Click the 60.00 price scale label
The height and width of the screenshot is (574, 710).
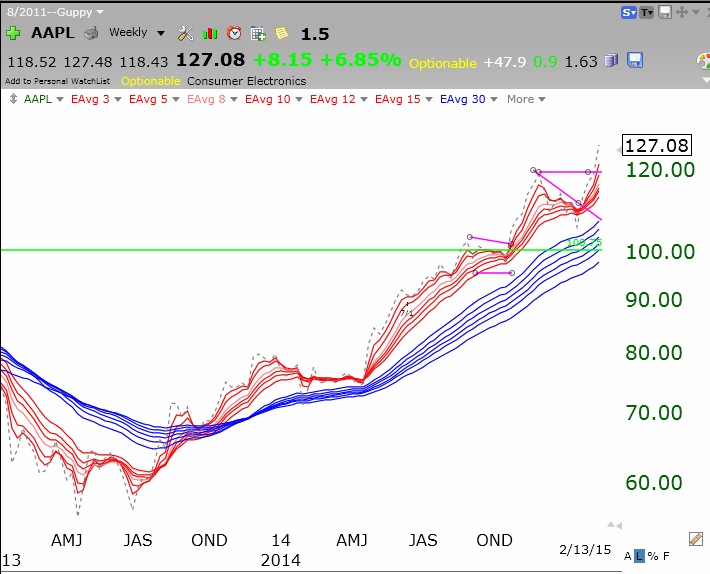pos(654,483)
